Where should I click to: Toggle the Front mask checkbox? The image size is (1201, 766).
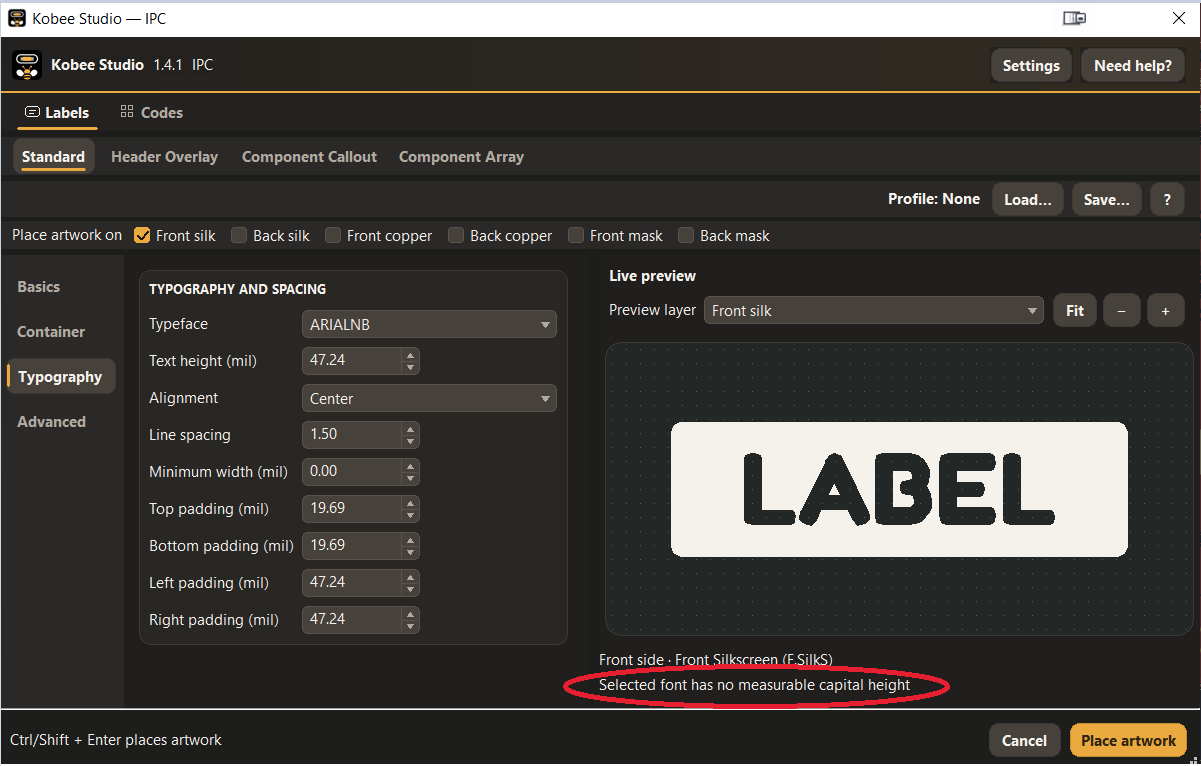pos(576,235)
